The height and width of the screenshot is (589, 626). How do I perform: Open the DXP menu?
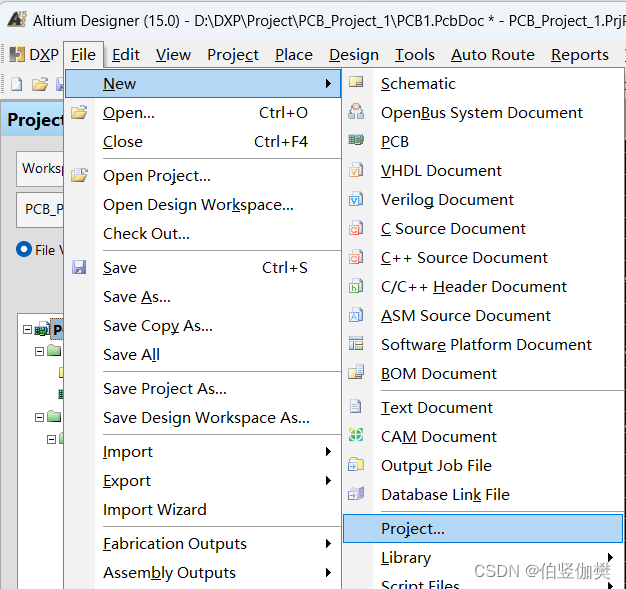34,55
